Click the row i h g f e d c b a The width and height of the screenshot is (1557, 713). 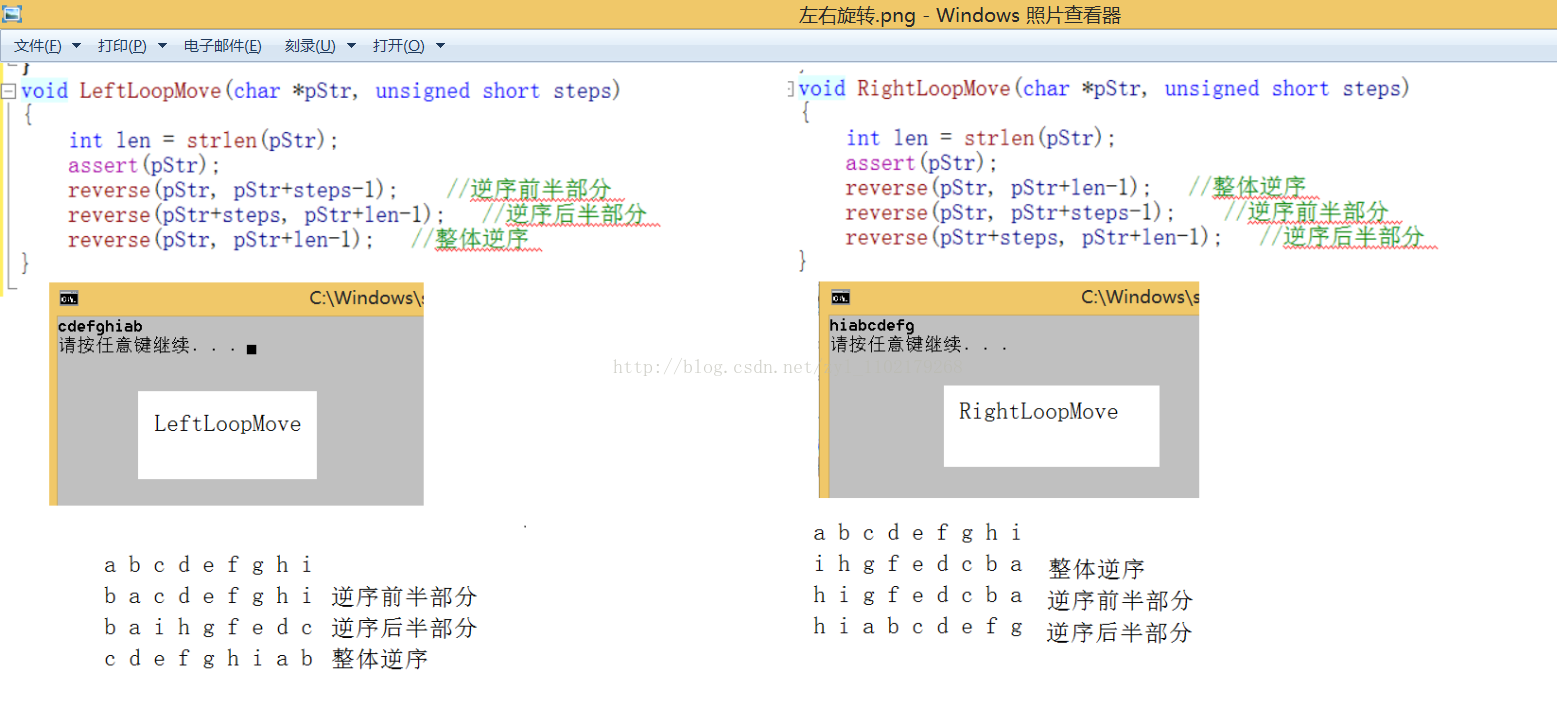coord(918,565)
